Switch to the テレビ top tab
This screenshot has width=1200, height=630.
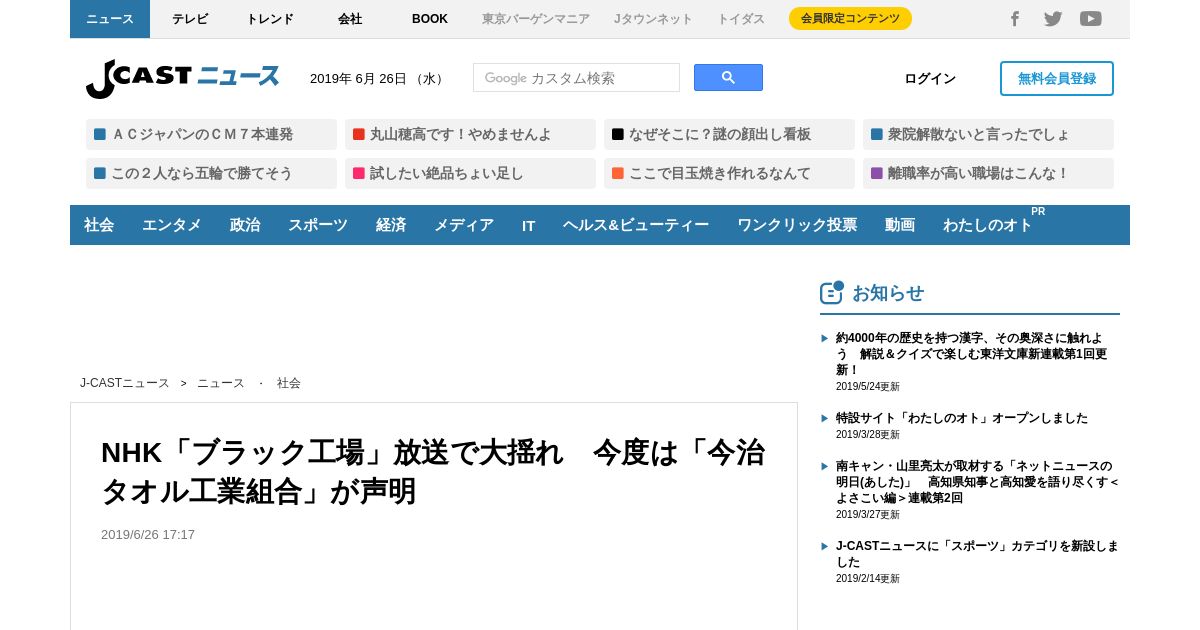[x=190, y=19]
